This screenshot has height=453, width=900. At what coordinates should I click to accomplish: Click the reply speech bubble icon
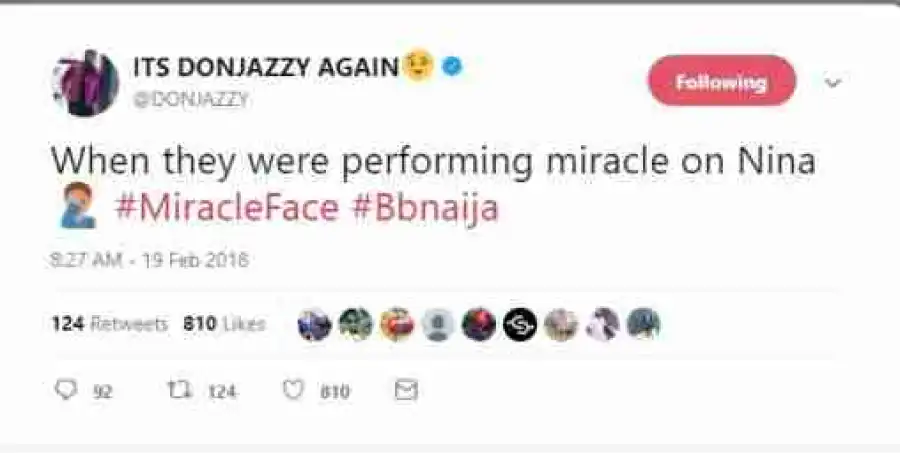(x=66, y=390)
